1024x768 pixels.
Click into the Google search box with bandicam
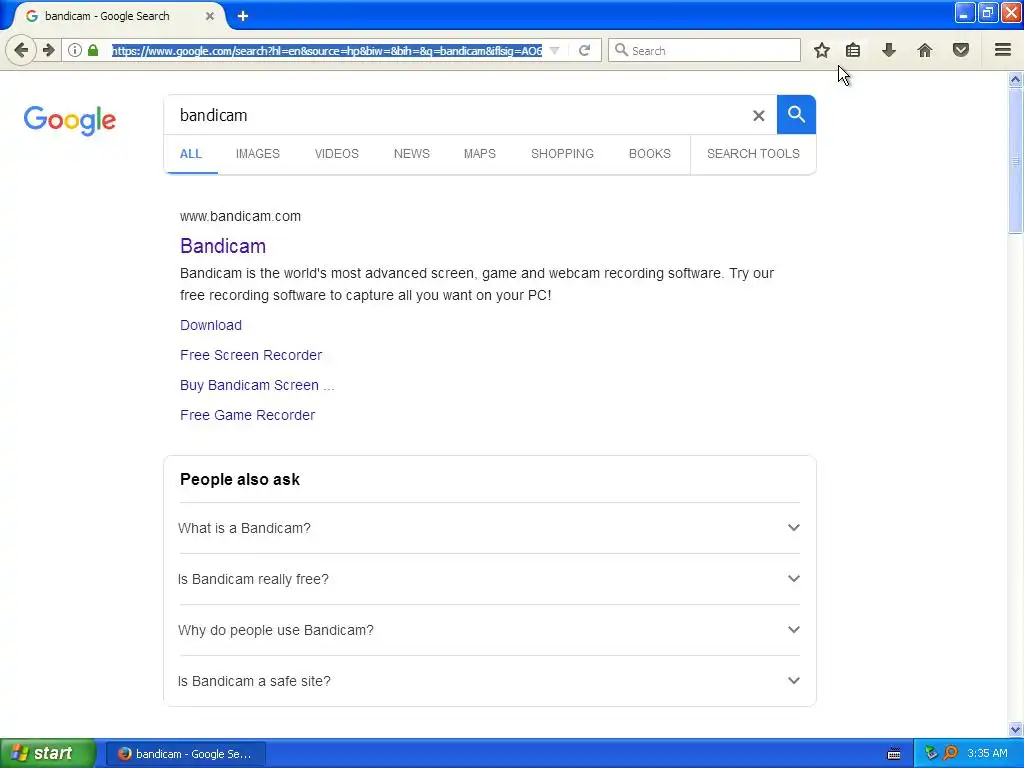(457, 115)
